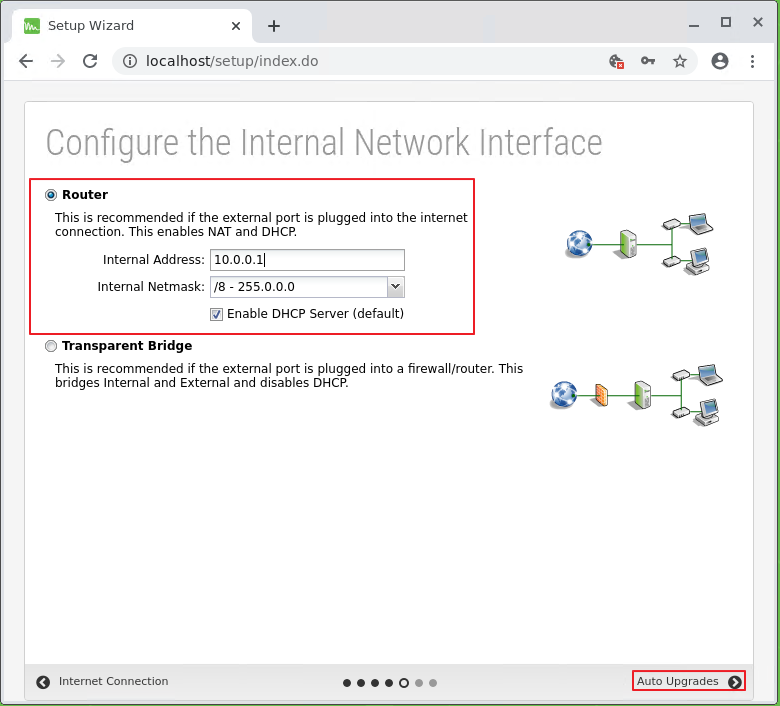Bookmark this page with the star icon

click(680, 61)
